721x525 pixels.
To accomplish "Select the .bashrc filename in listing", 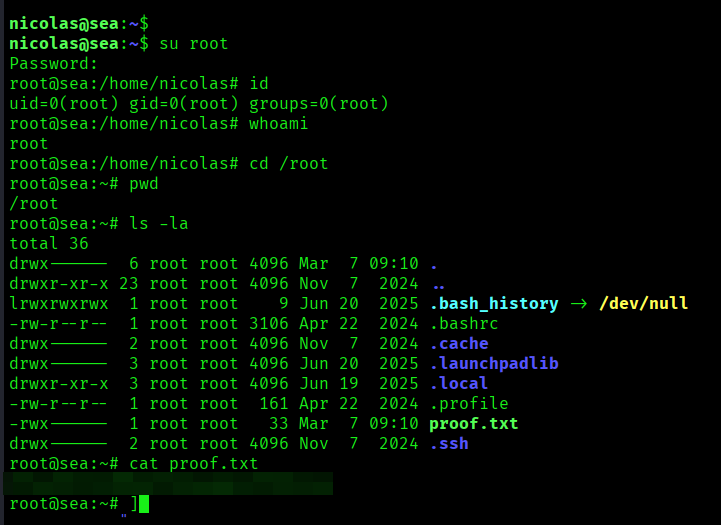I will click(463, 323).
